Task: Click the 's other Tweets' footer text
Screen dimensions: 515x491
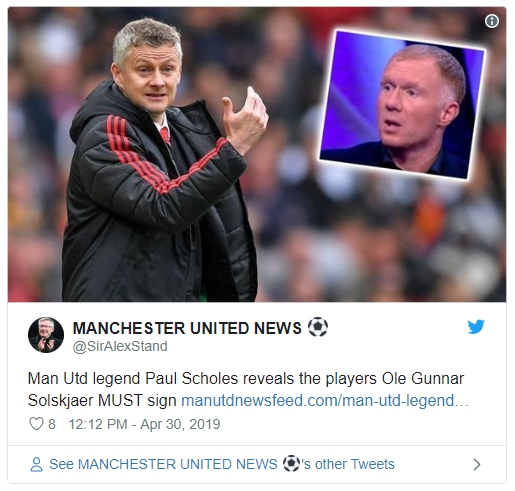Action: [x=348, y=464]
